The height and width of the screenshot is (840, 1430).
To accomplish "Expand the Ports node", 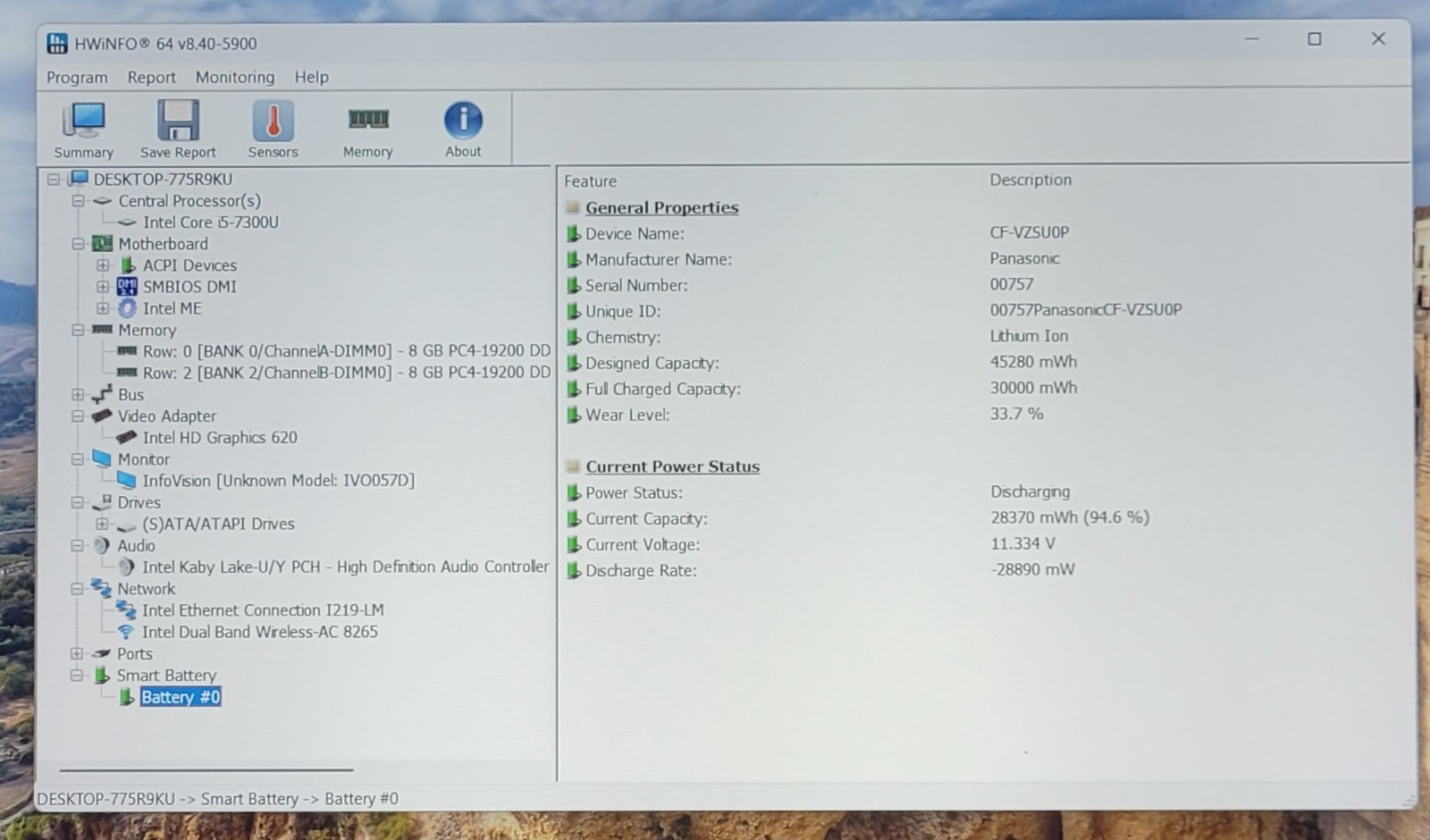I will (77, 654).
